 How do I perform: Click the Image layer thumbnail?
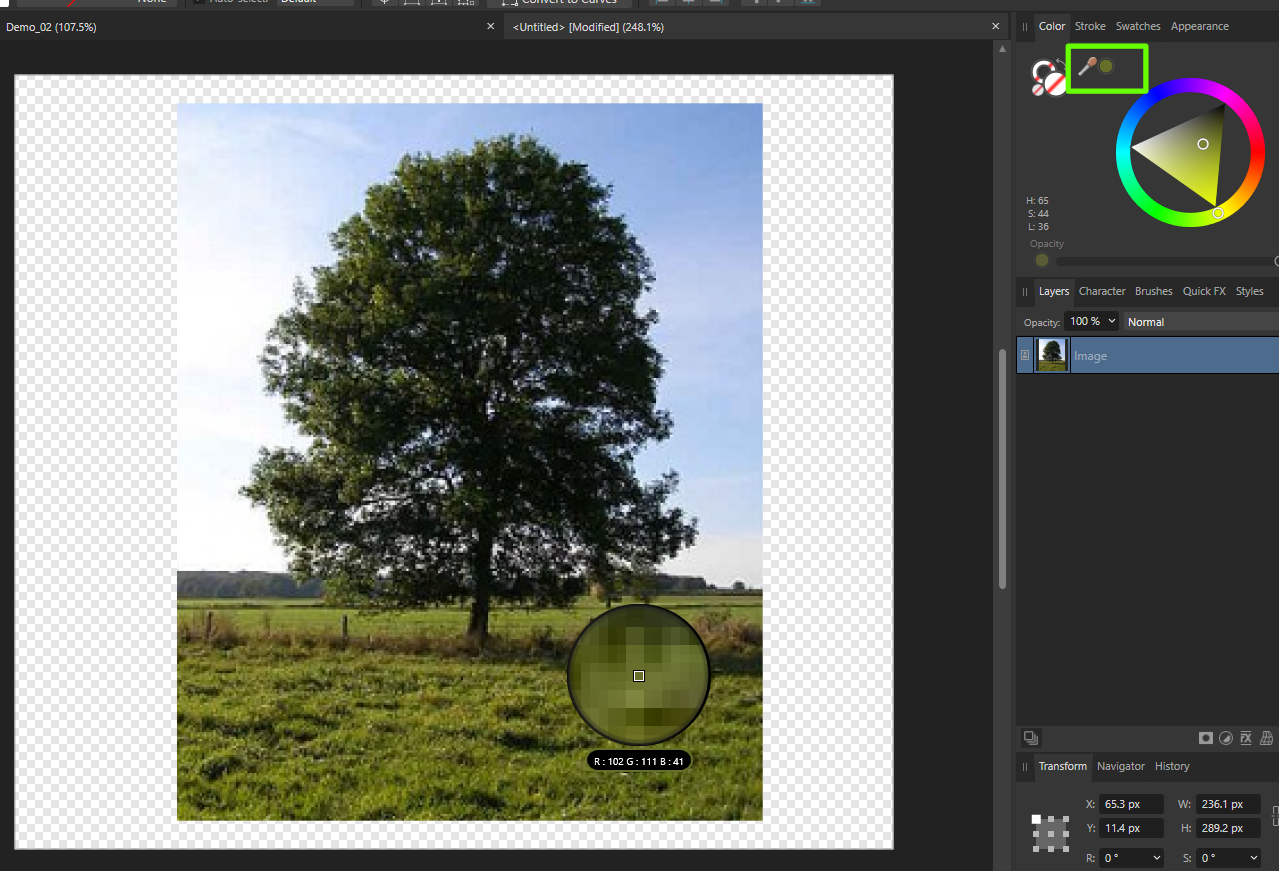click(x=1051, y=354)
